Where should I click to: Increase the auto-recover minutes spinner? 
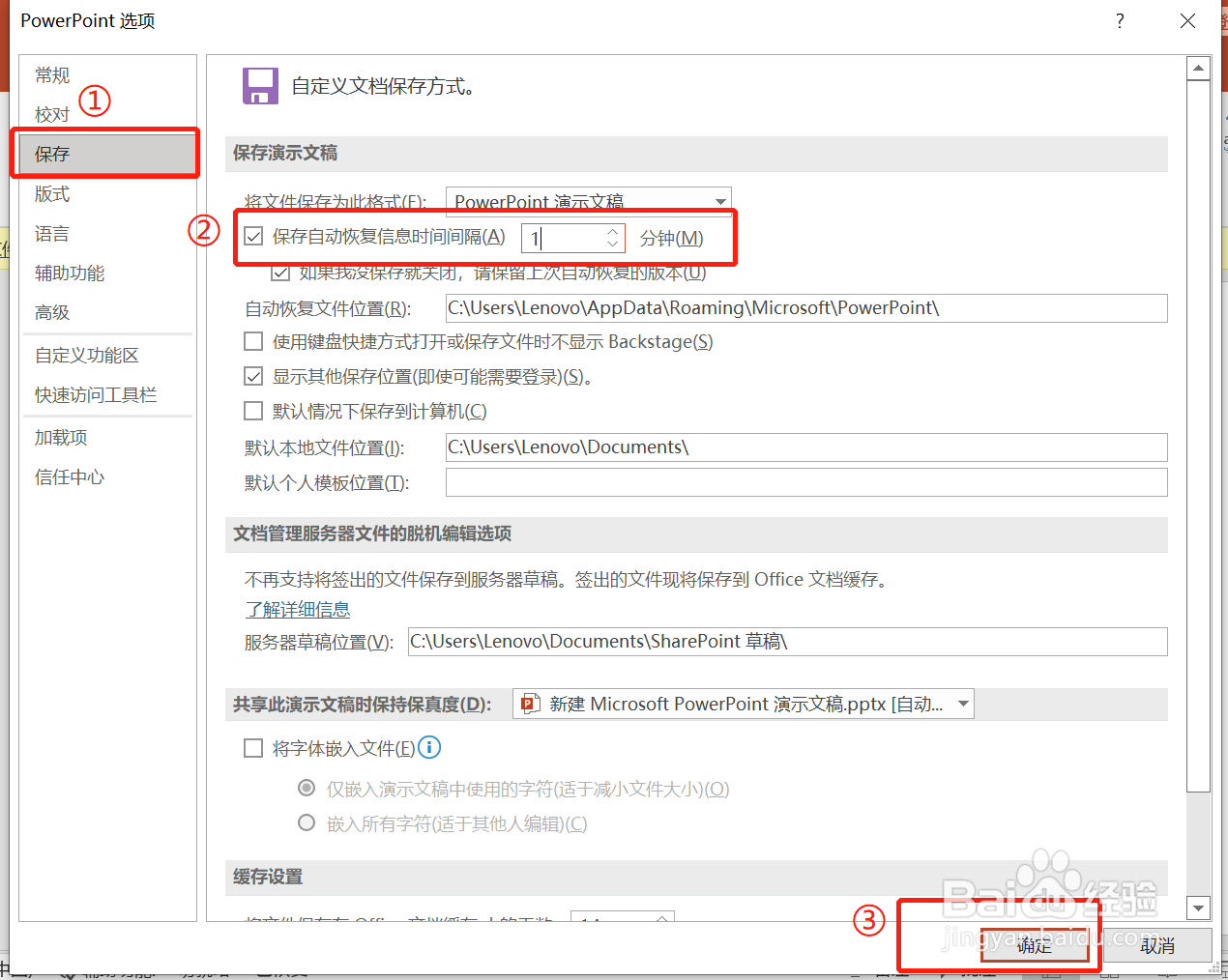612,231
